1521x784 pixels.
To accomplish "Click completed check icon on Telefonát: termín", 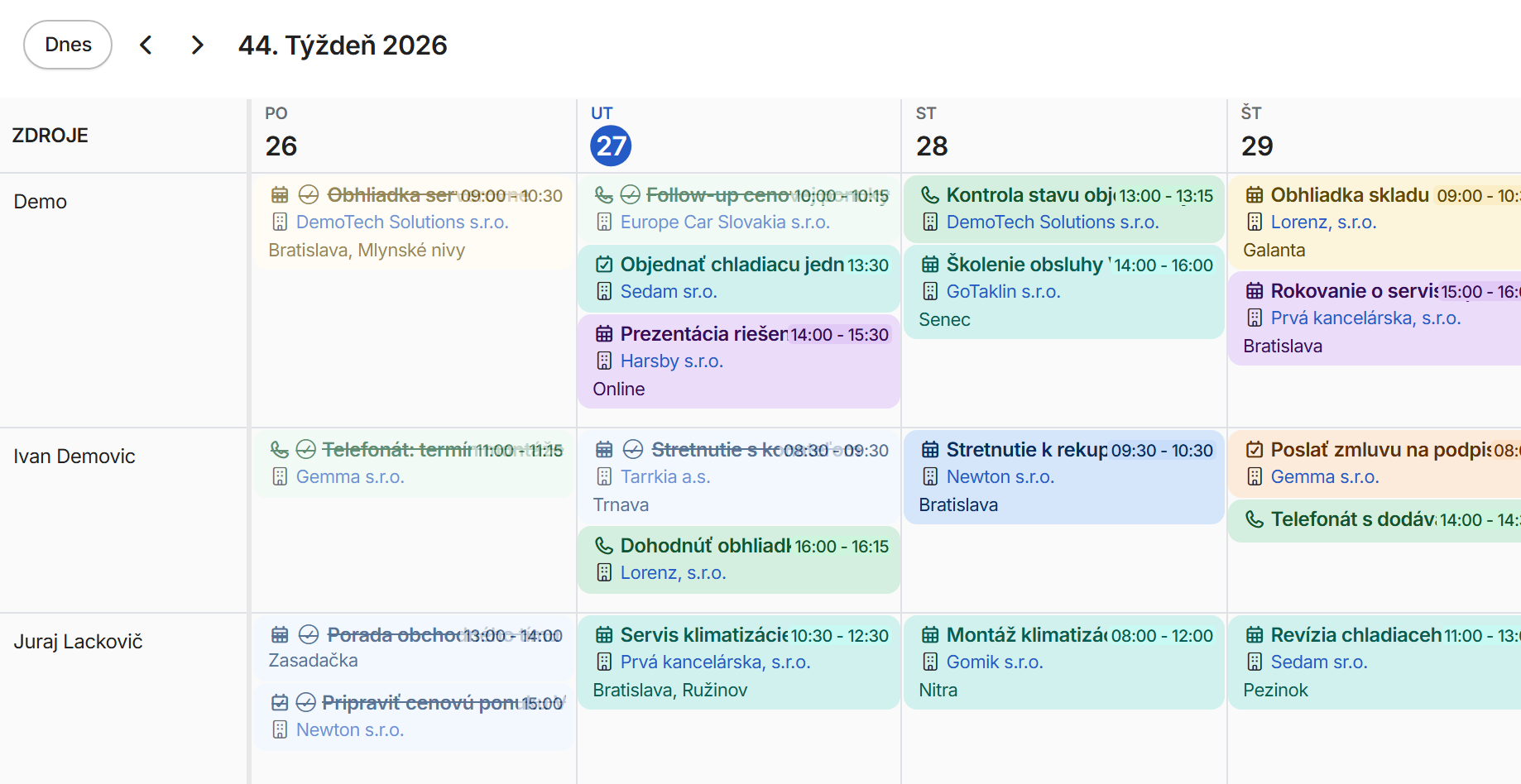I will tap(306, 450).
